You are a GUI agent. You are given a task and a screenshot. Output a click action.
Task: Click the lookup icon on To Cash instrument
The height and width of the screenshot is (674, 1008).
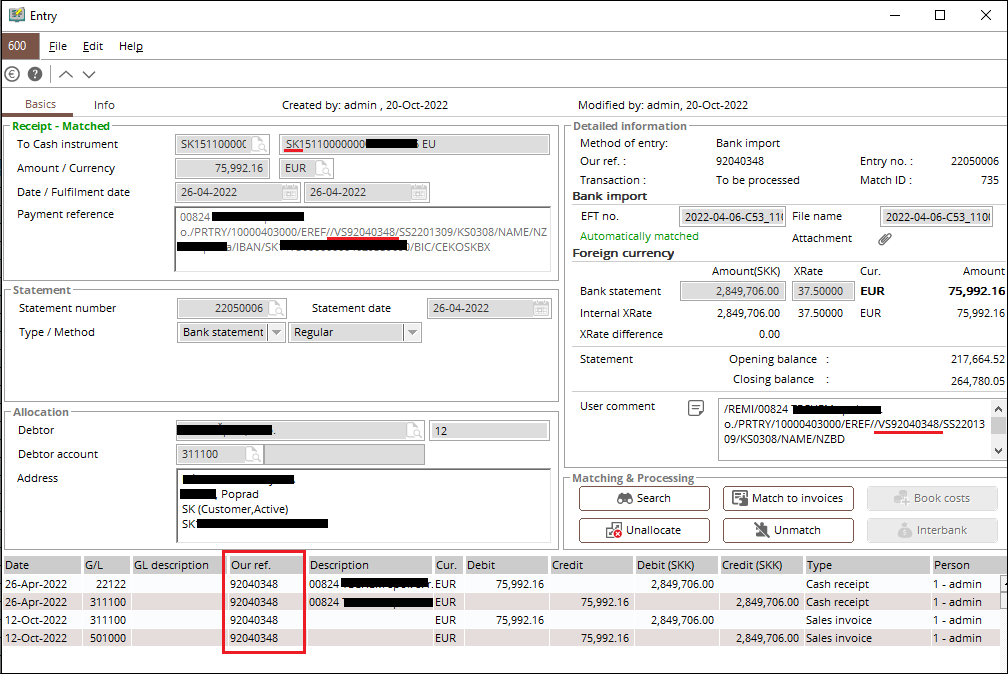click(261, 145)
